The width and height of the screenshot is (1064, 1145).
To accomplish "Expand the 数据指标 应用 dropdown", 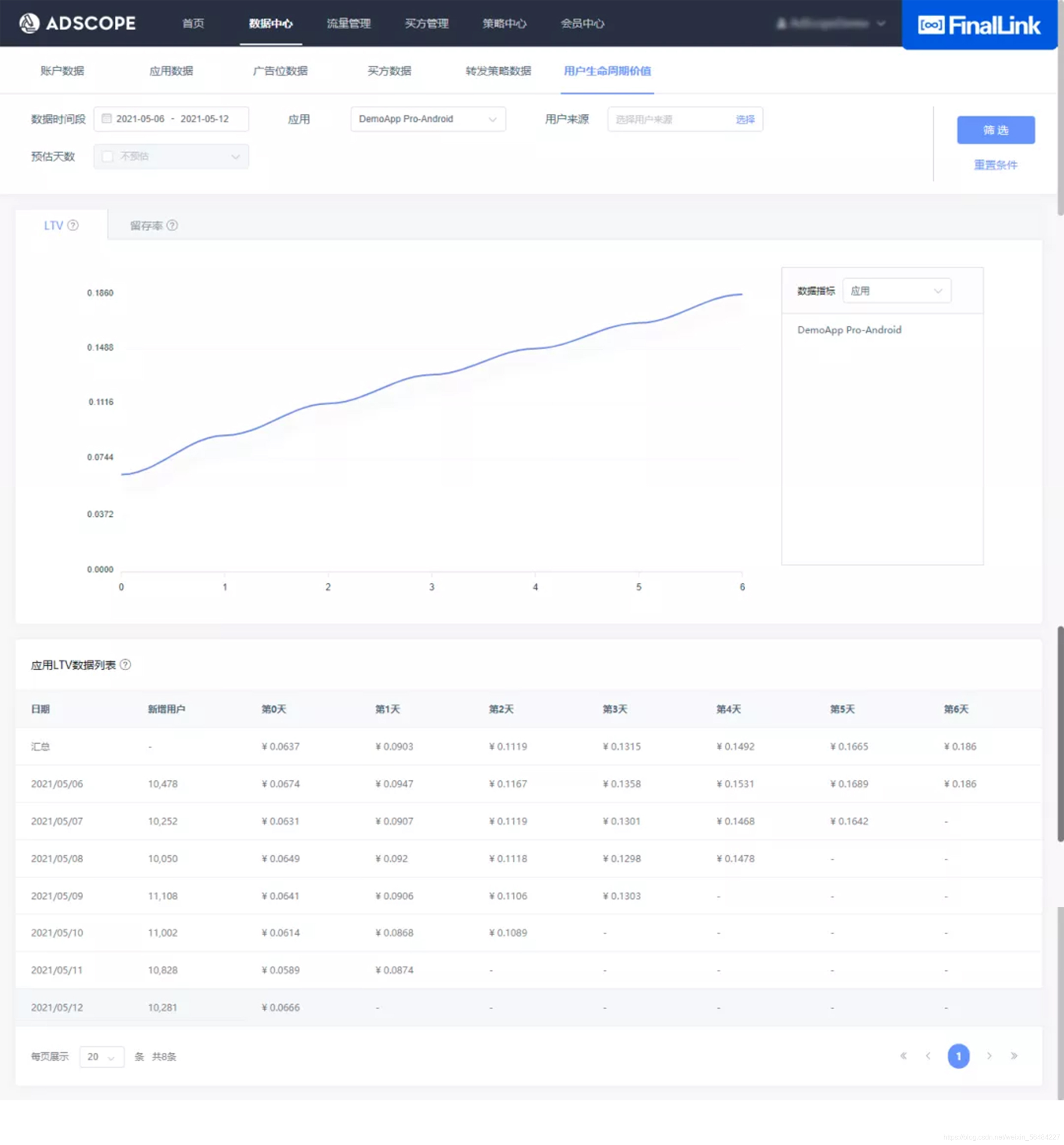I will point(896,291).
